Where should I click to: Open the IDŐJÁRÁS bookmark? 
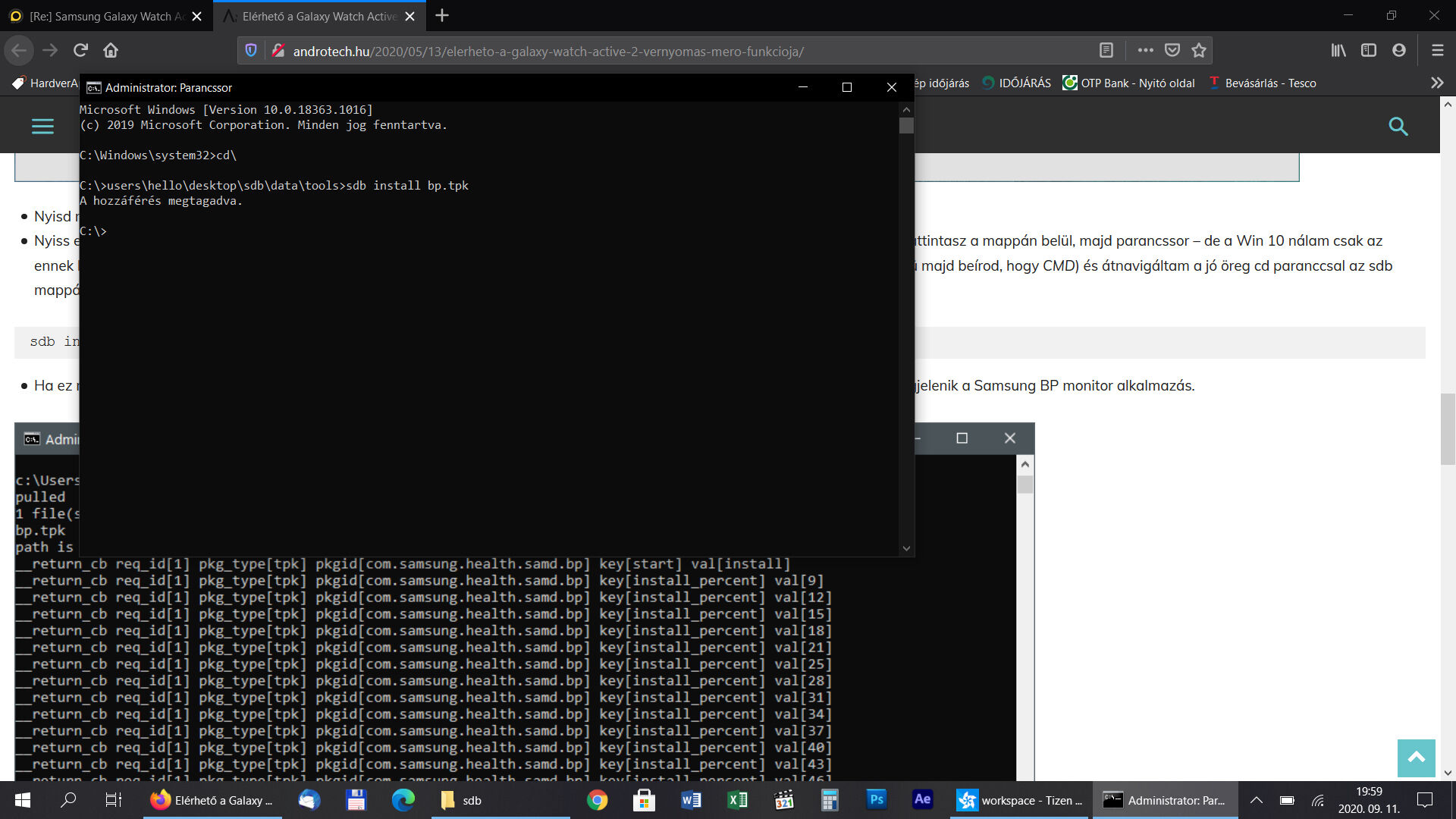click(x=1017, y=83)
